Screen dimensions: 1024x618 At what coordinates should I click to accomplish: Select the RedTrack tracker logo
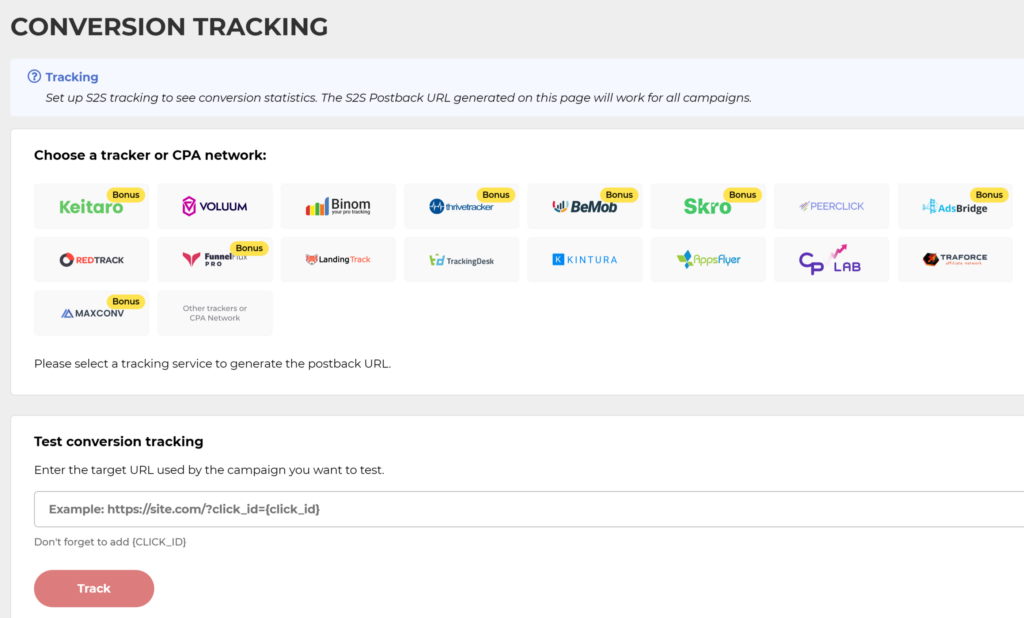91,260
